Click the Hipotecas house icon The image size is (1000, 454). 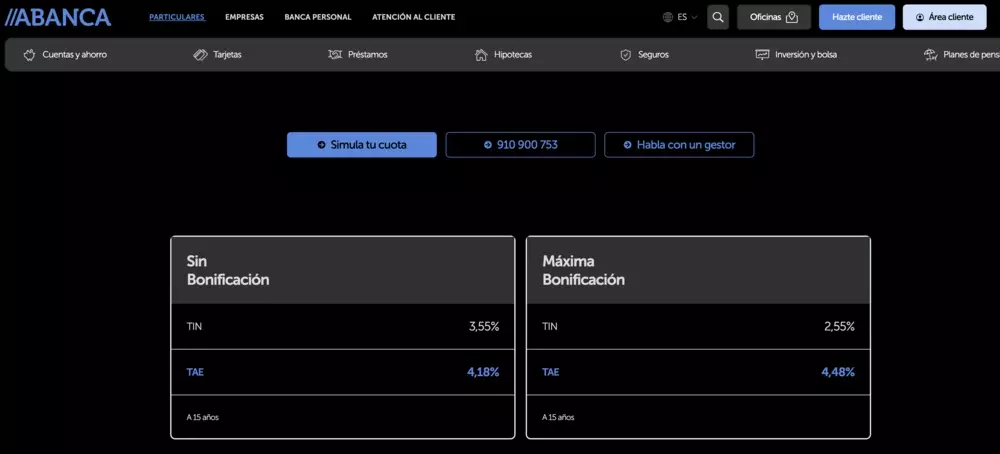pyautogui.click(x=482, y=55)
